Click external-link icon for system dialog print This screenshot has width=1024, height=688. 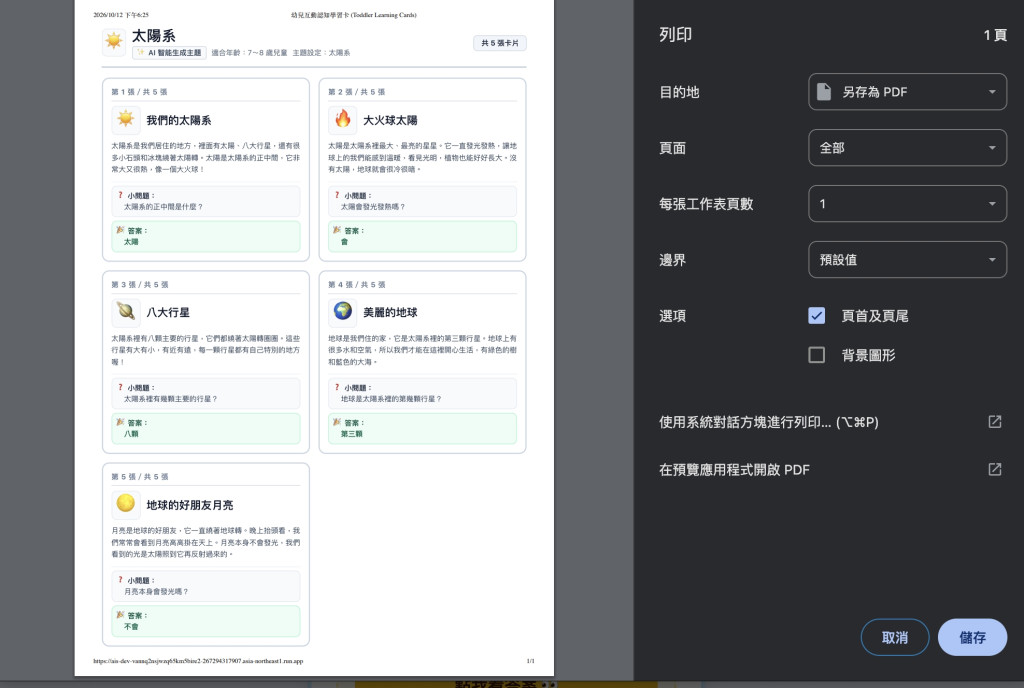[x=995, y=422]
